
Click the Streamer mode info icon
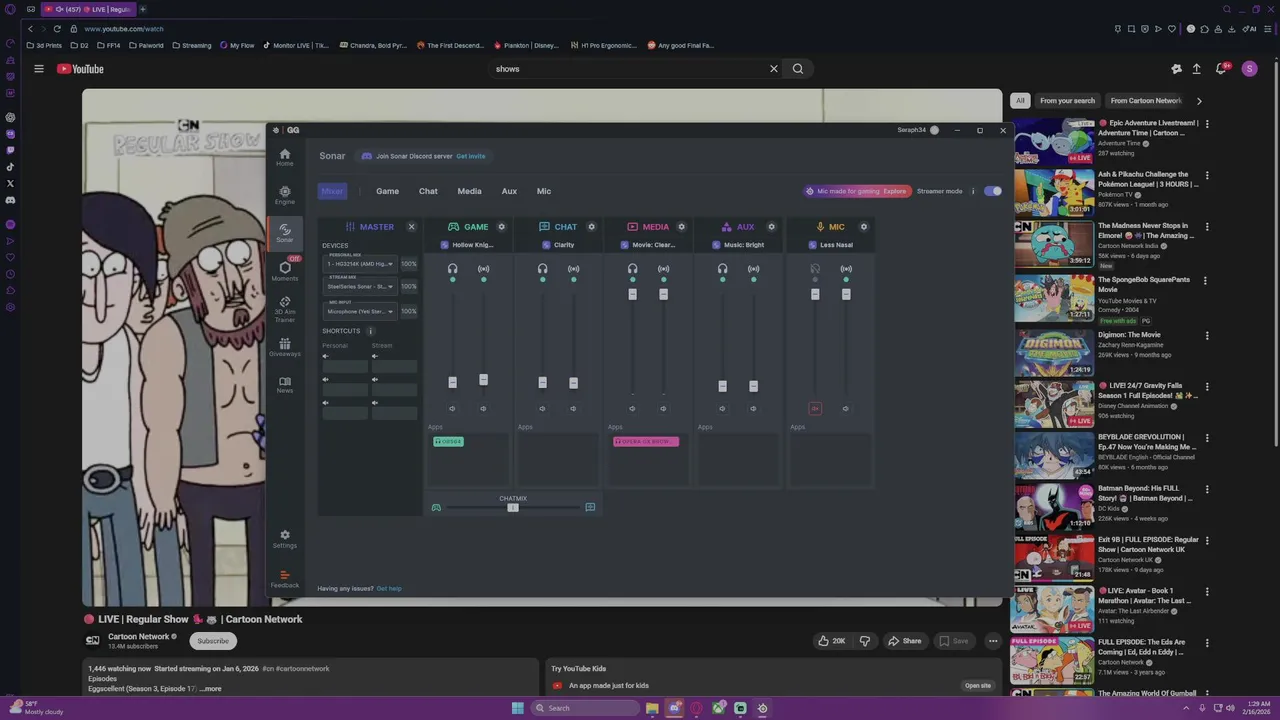pos(973,191)
